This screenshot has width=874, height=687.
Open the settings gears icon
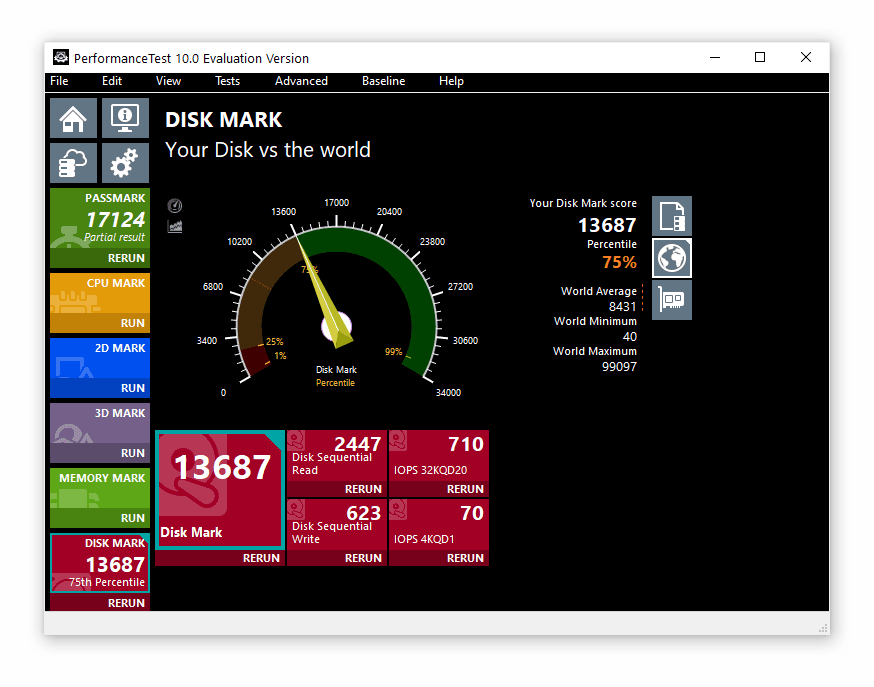click(x=125, y=163)
